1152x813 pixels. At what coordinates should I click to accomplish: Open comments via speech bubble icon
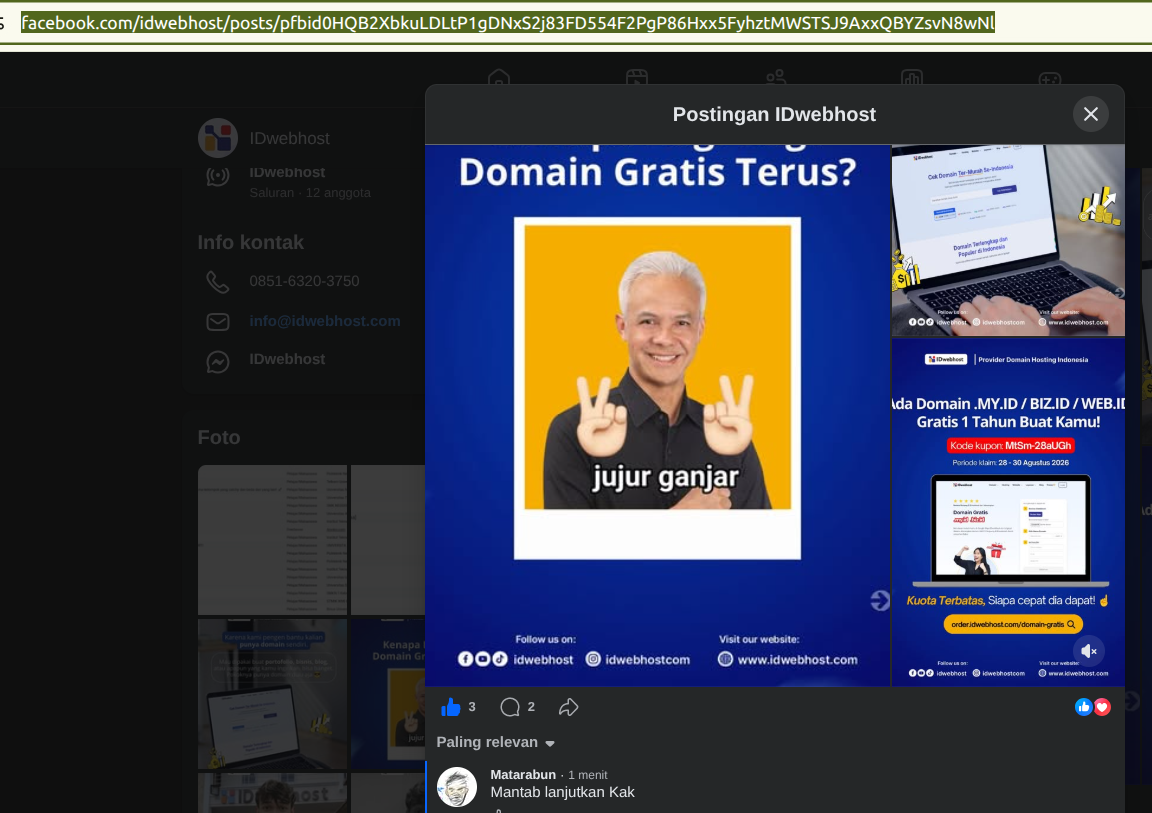[510, 707]
